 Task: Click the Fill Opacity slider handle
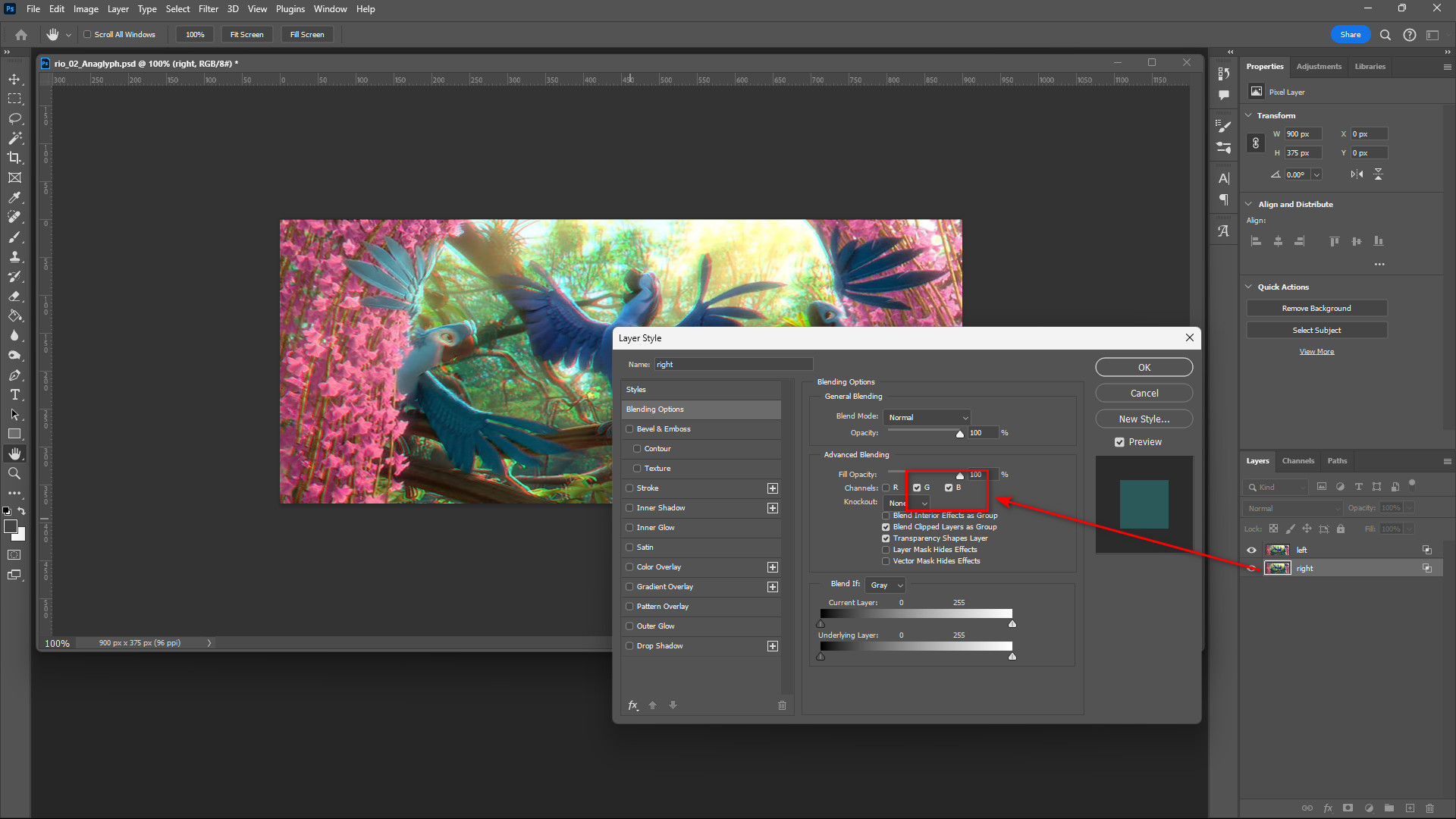(x=960, y=475)
